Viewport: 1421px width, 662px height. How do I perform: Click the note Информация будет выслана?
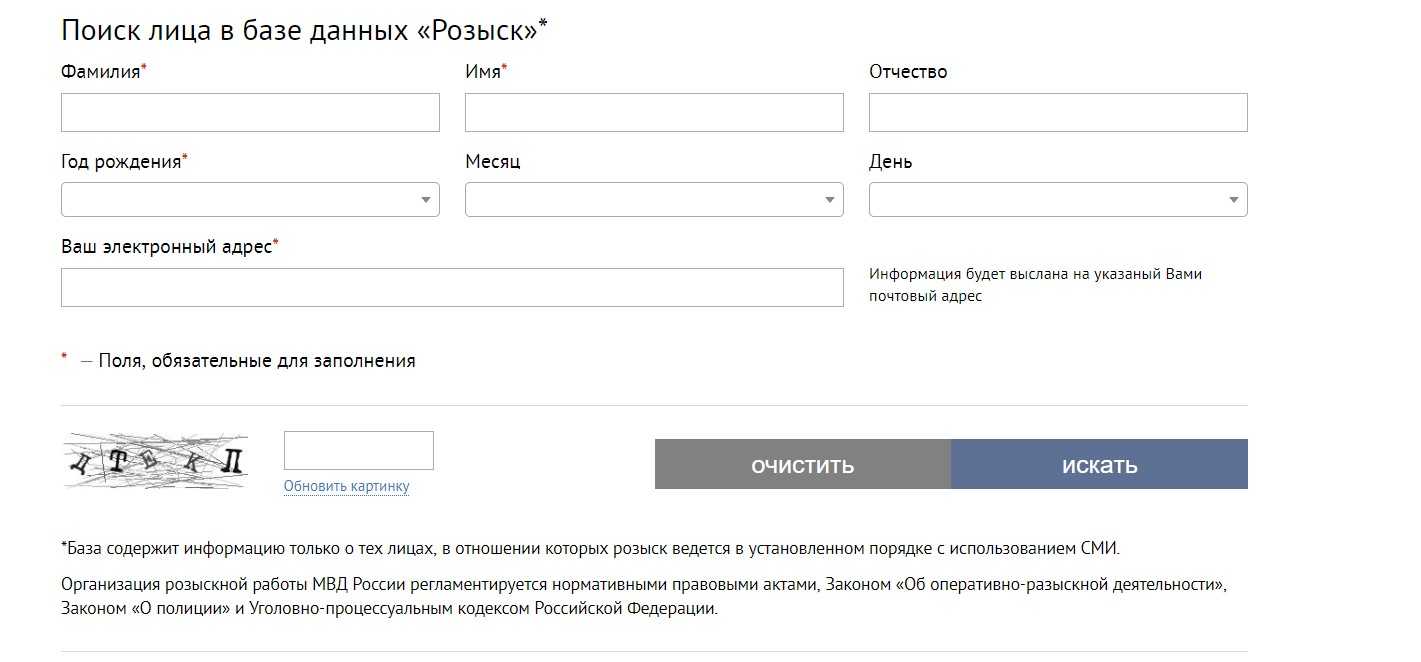tap(1035, 285)
